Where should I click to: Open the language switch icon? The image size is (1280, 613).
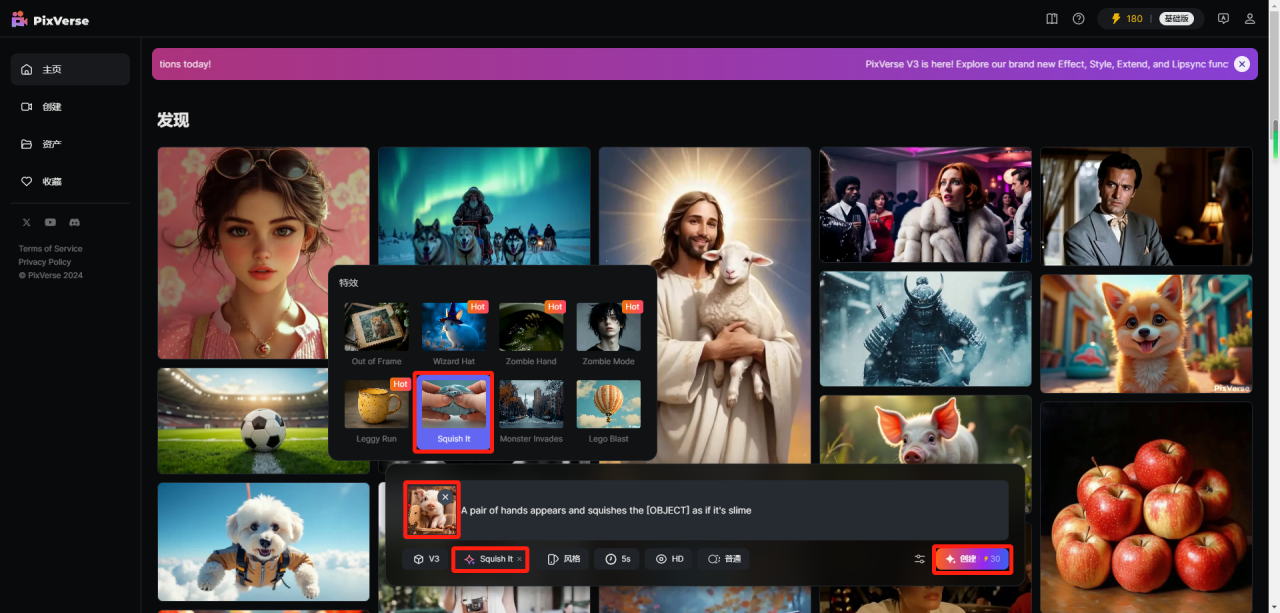point(1222,19)
